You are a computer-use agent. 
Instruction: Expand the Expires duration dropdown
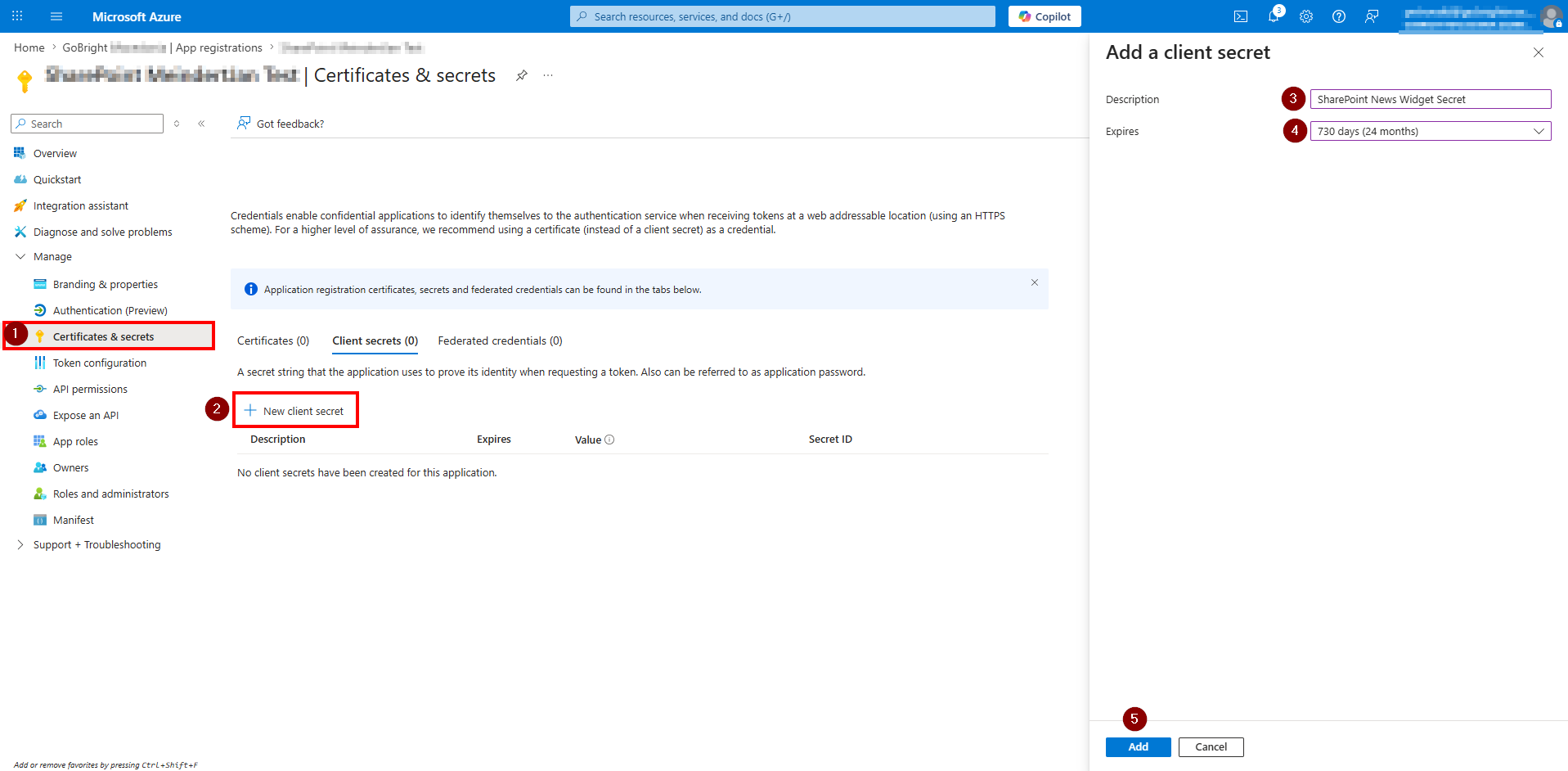coord(1431,131)
